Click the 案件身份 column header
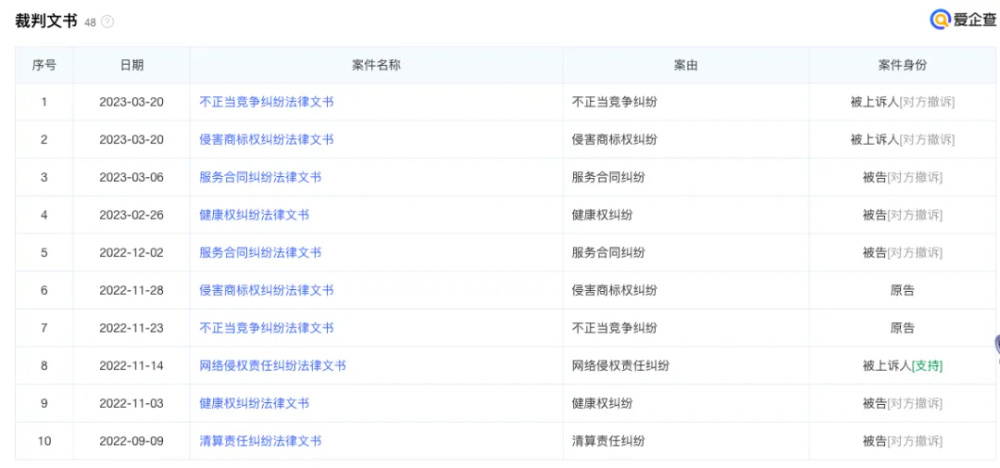This screenshot has width=1000, height=468. (x=902, y=65)
